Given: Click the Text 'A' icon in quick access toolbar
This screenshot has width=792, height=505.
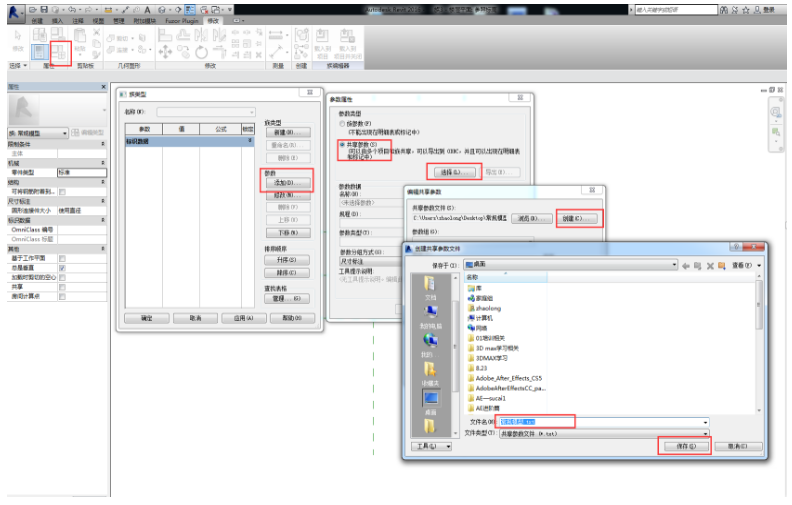Looking at the screenshot, I should pos(147,10).
